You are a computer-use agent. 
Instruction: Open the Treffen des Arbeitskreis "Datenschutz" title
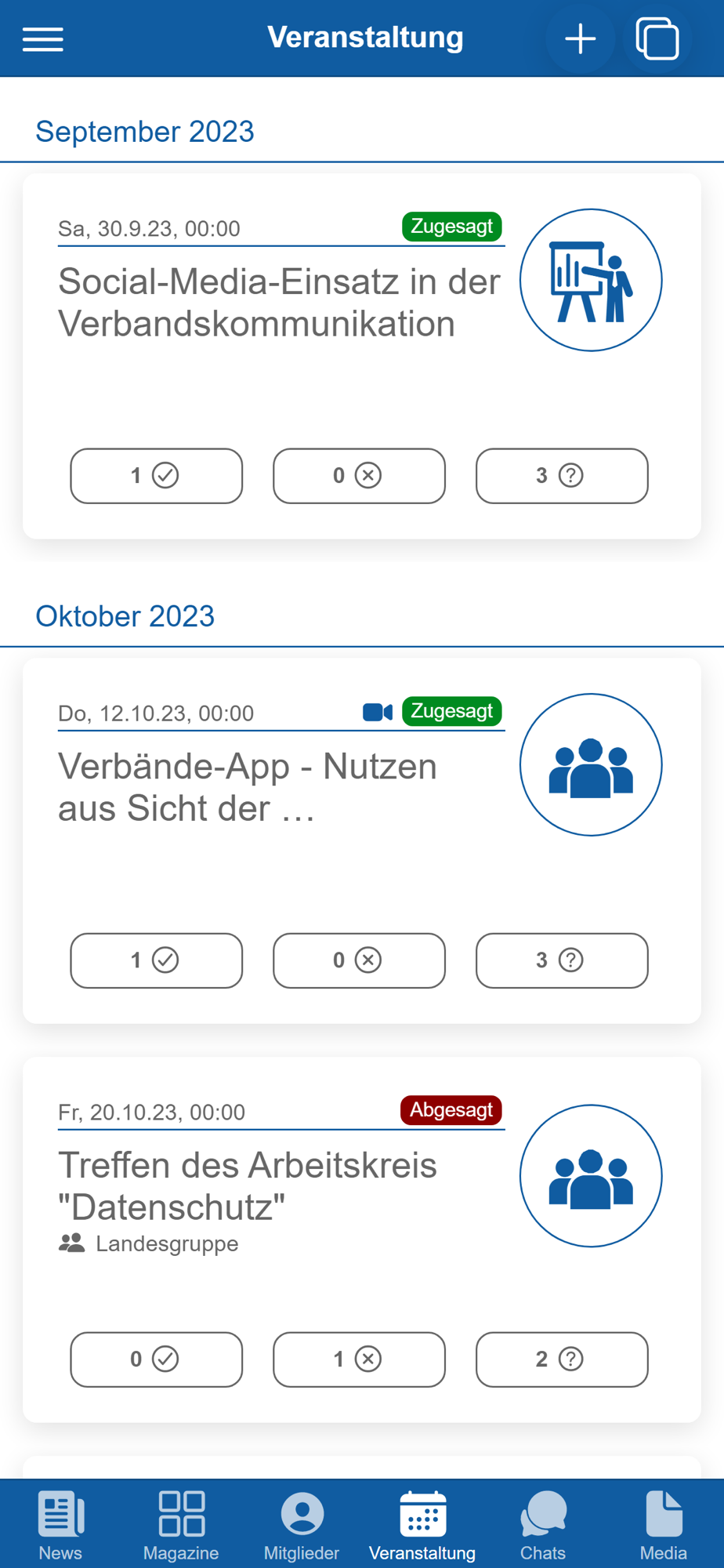point(248,1186)
